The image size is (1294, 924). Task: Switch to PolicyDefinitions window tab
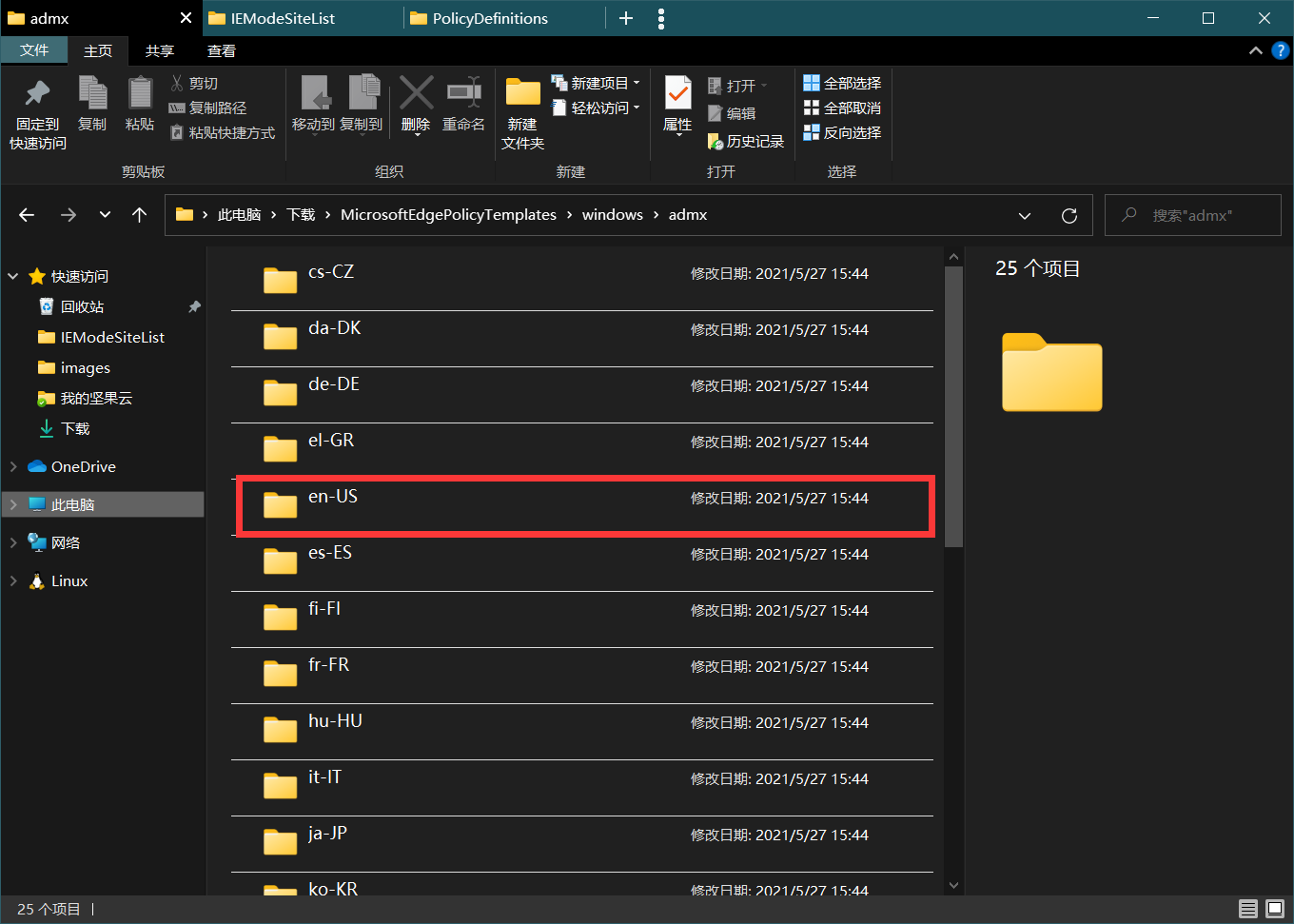[503, 18]
